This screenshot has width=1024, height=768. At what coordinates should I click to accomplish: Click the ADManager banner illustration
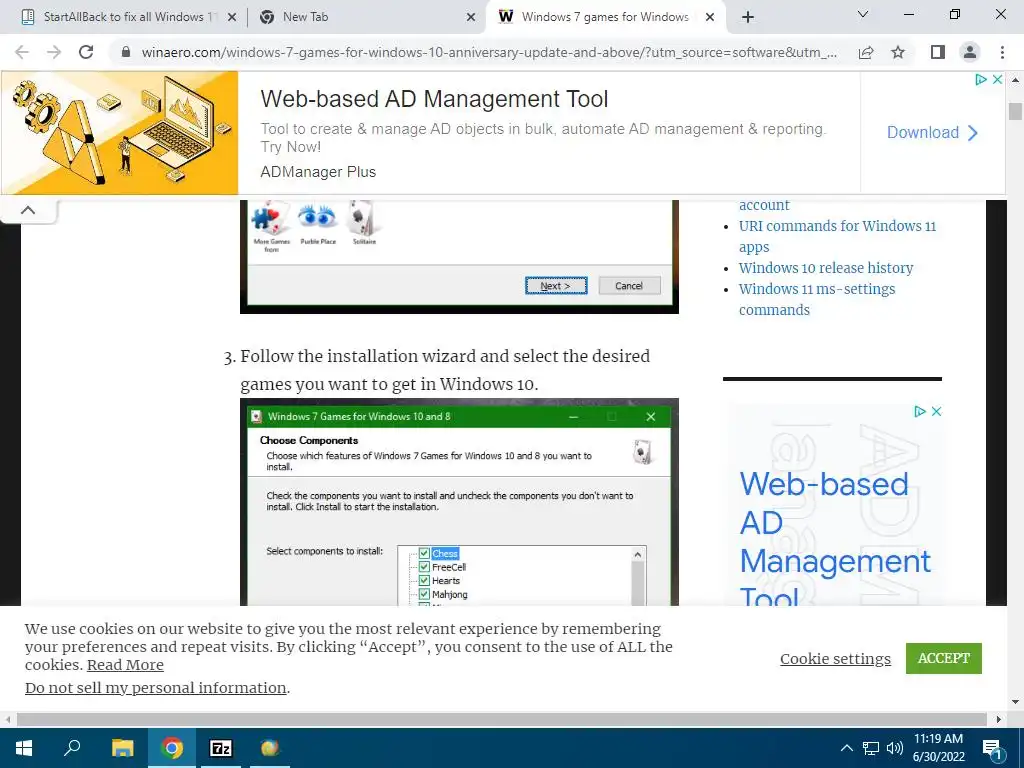[120, 133]
